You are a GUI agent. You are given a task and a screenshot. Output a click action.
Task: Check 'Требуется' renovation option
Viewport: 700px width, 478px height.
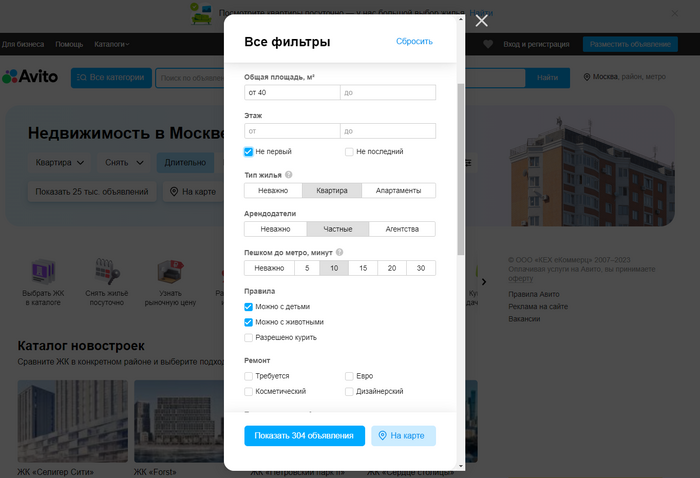[248, 376]
